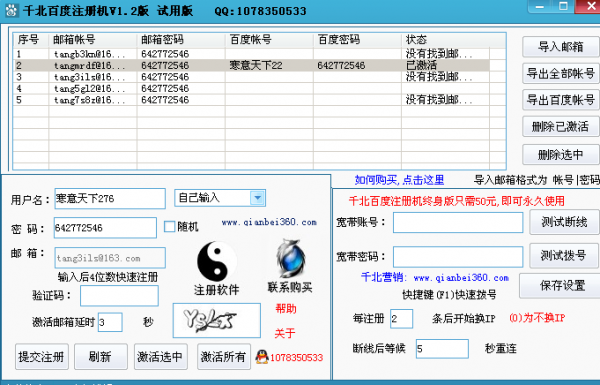Viewport: 600px width, 385px height.
Task: Click the 百度帐号 column header
Action: [269, 39]
